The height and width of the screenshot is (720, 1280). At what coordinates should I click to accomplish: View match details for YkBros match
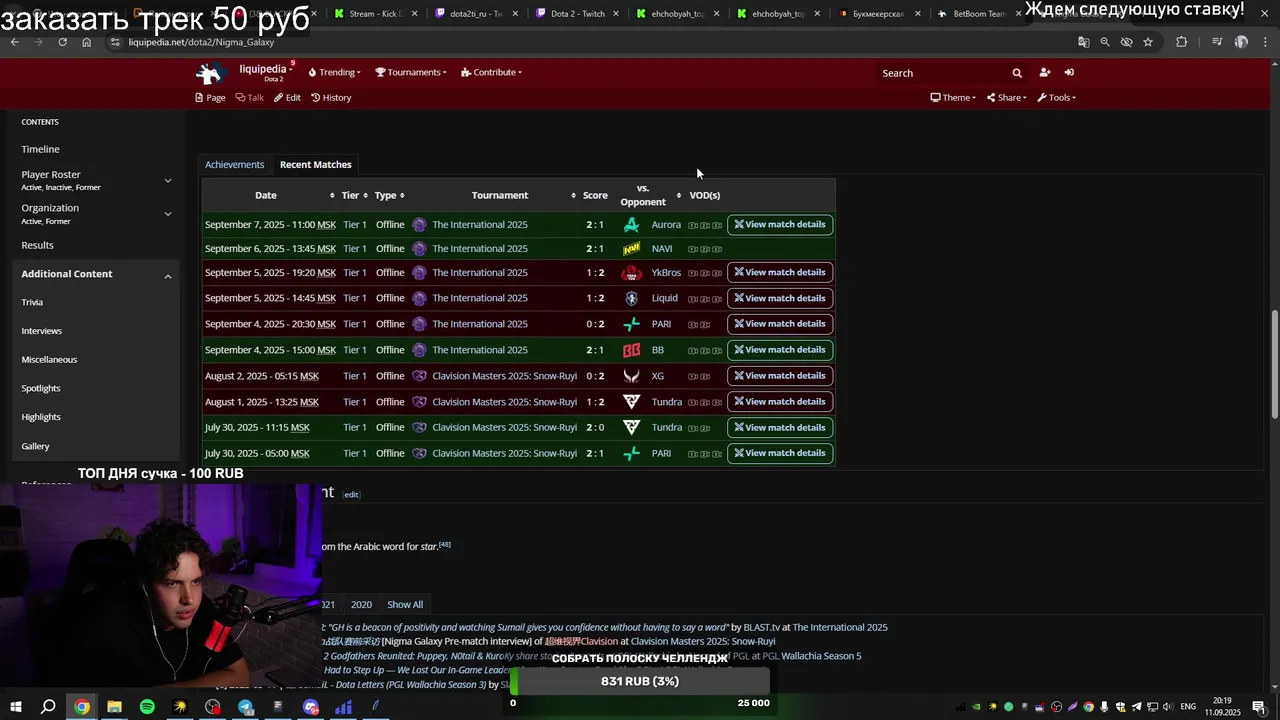click(x=780, y=272)
